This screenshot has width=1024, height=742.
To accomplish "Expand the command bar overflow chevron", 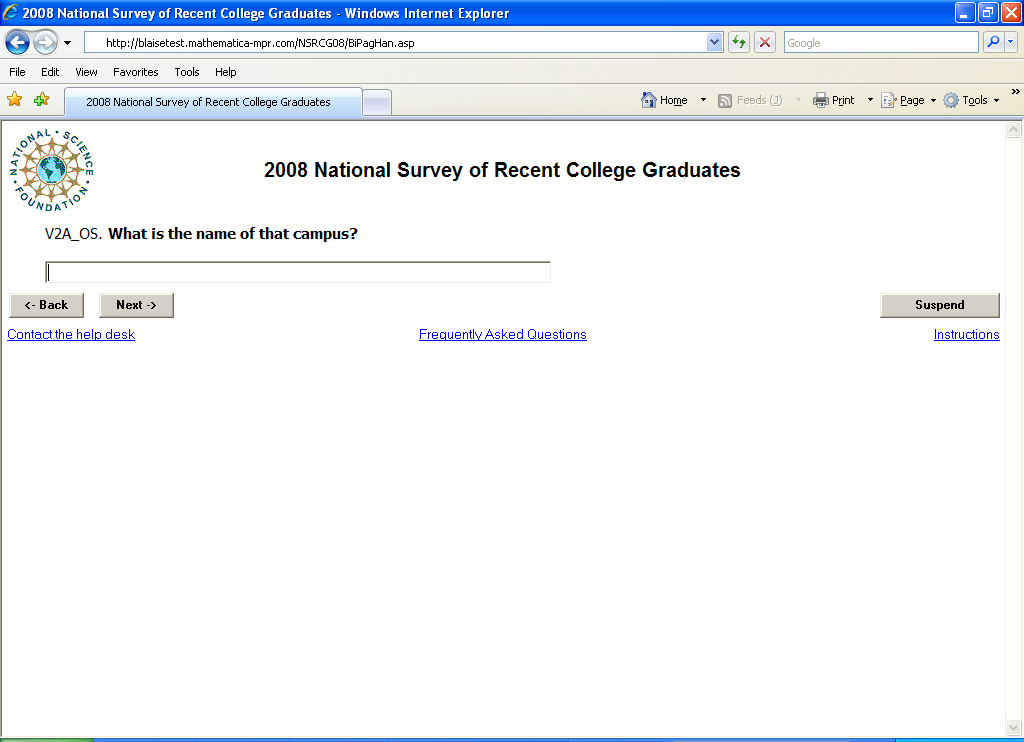I will 1016,92.
